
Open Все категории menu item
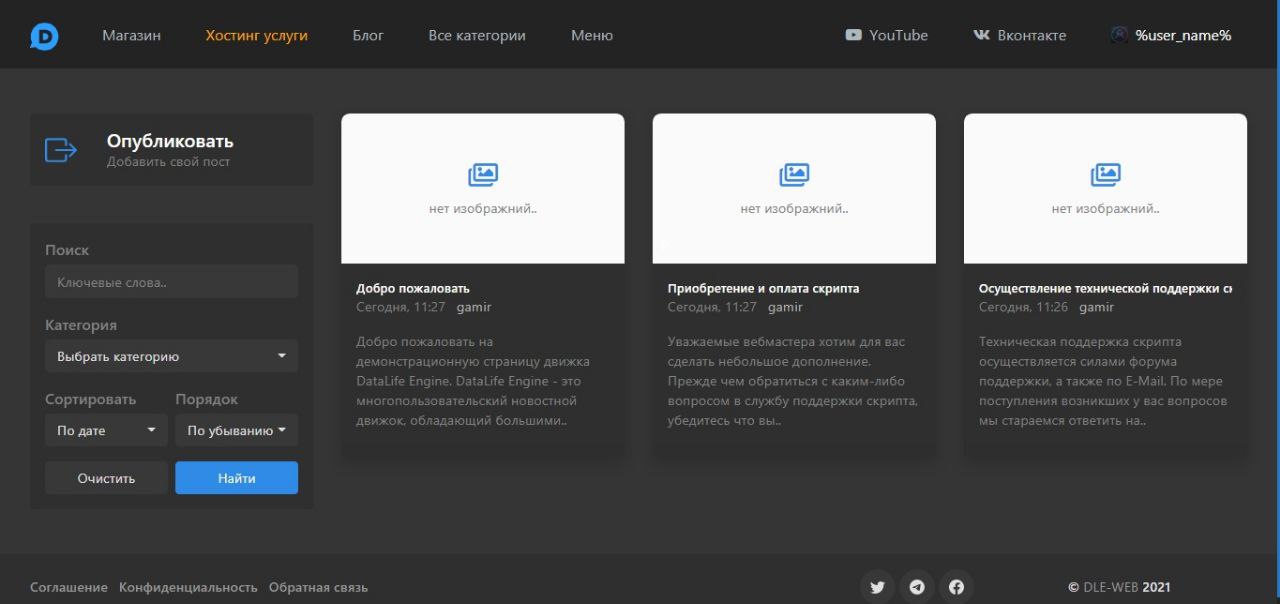(x=477, y=35)
